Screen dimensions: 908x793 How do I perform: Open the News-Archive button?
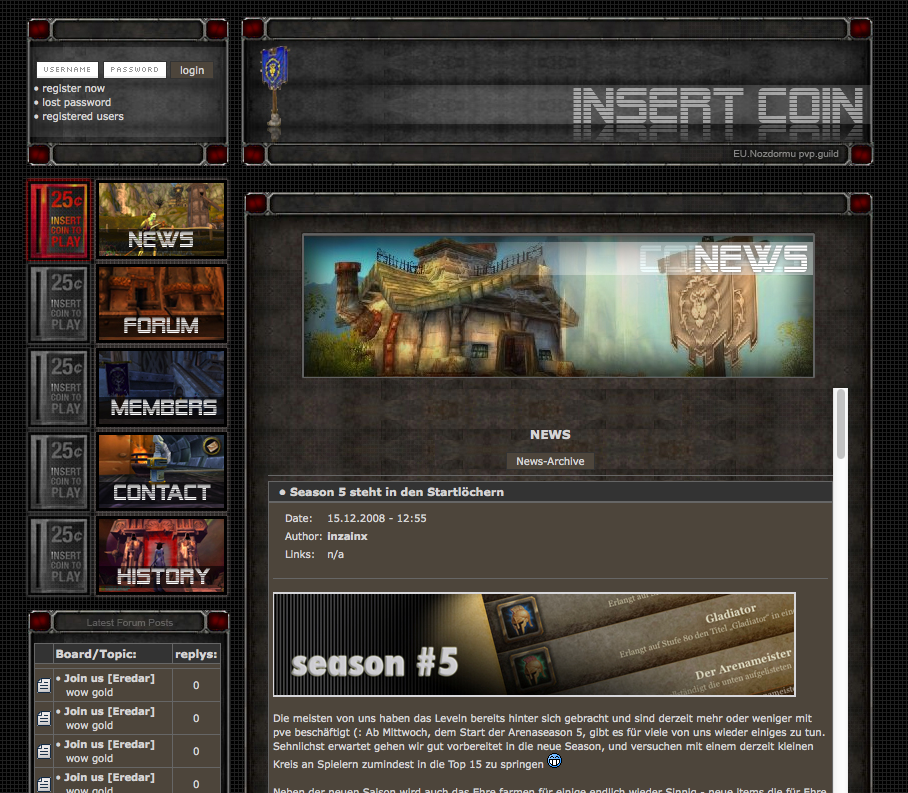pyautogui.click(x=550, y=461)
